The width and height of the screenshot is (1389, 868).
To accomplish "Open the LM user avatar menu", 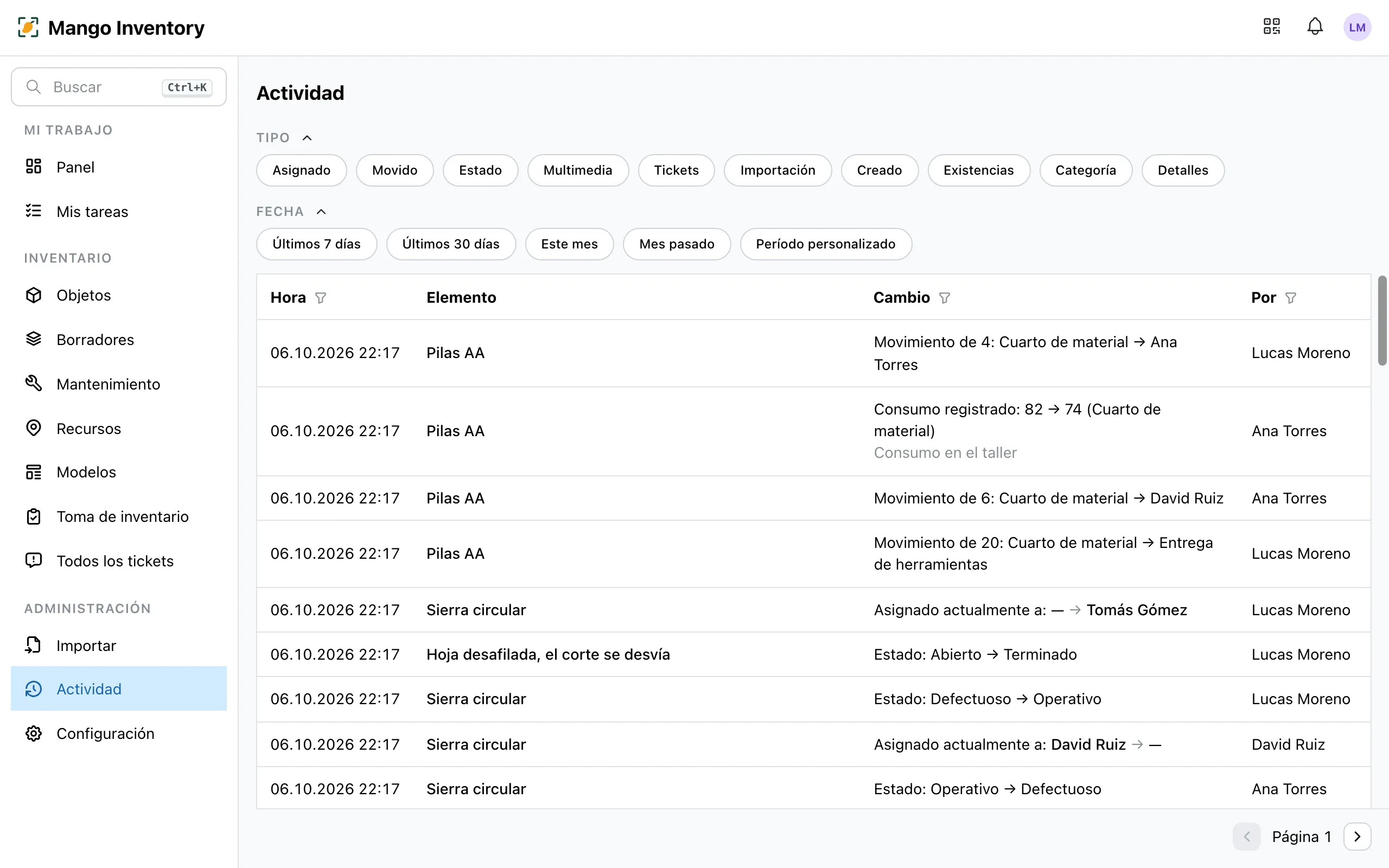I will 1357,27.
